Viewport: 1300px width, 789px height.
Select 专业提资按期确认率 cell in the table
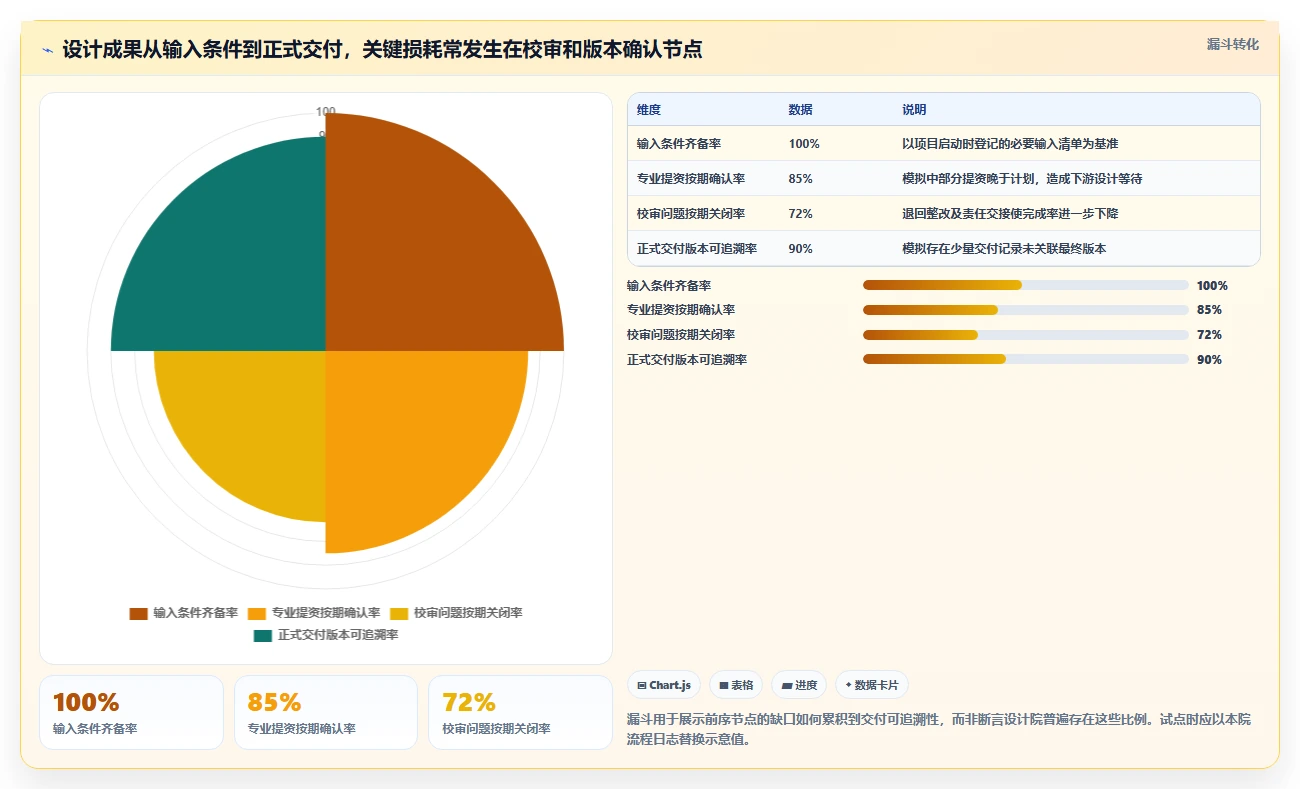click(691, 179)
